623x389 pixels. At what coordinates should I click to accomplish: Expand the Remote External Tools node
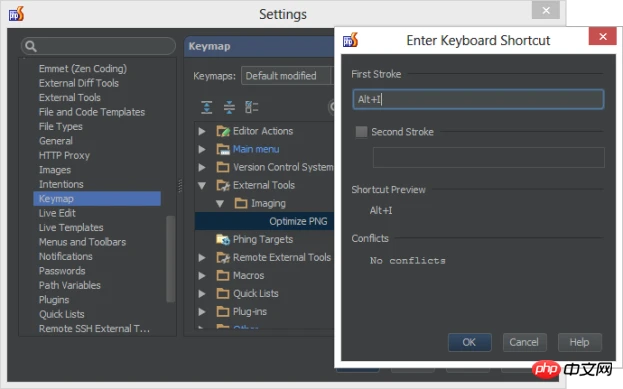pos(202,257)
